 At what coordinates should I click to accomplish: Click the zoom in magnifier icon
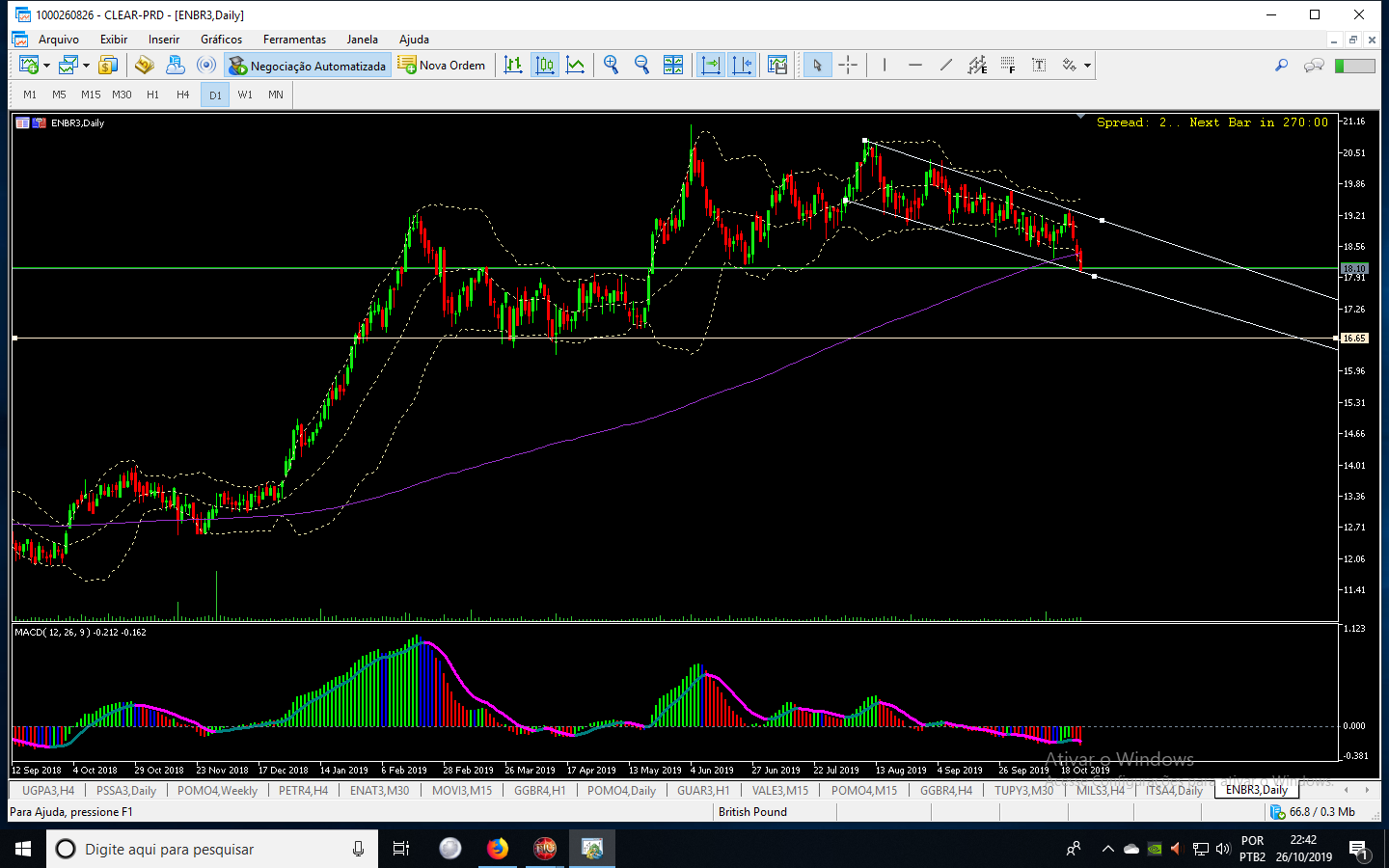pyautogui.click(x=611, y=65)
